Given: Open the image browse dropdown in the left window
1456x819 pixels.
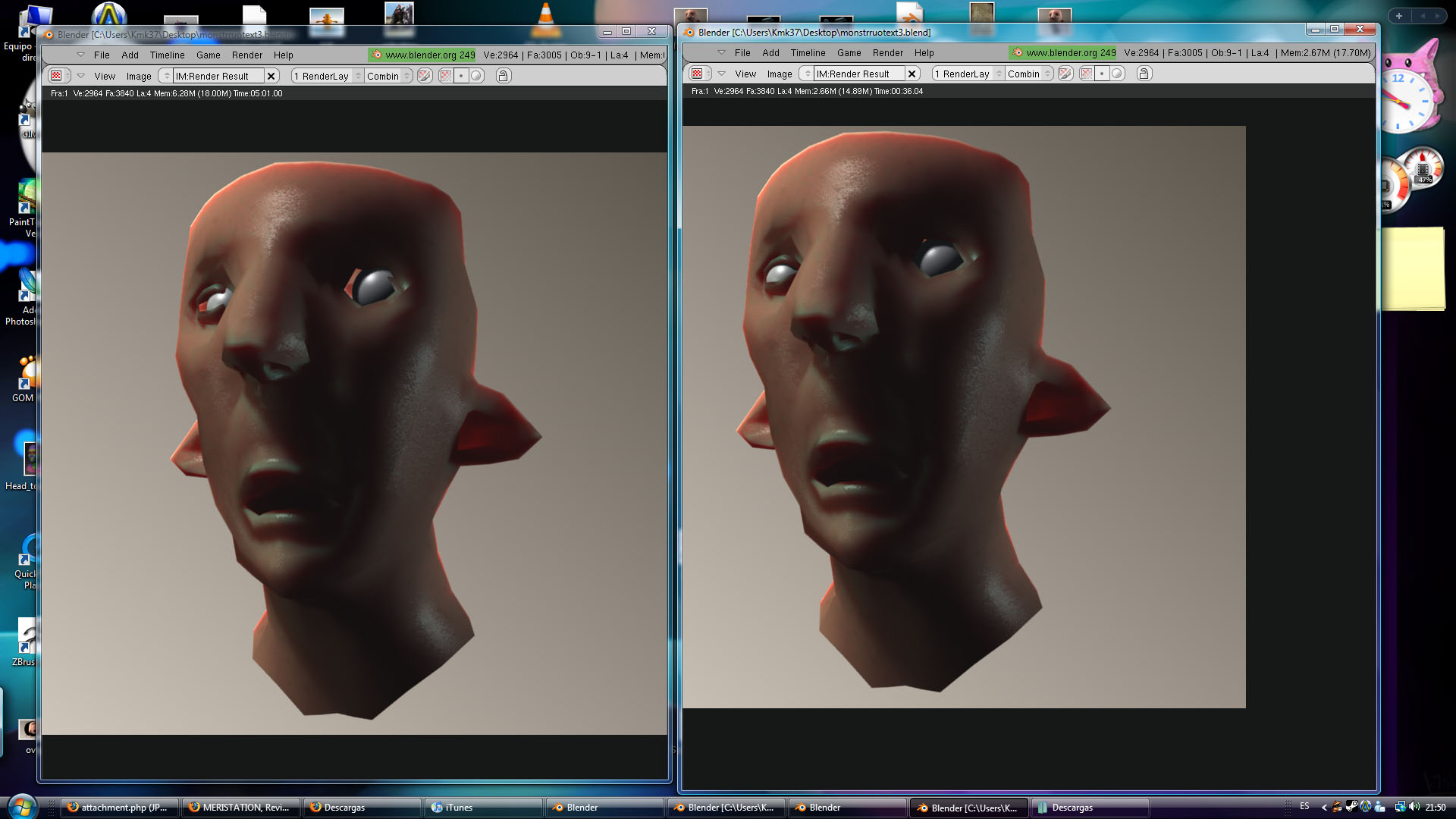Looking at the screenshot, I should [x=167, y=76].
